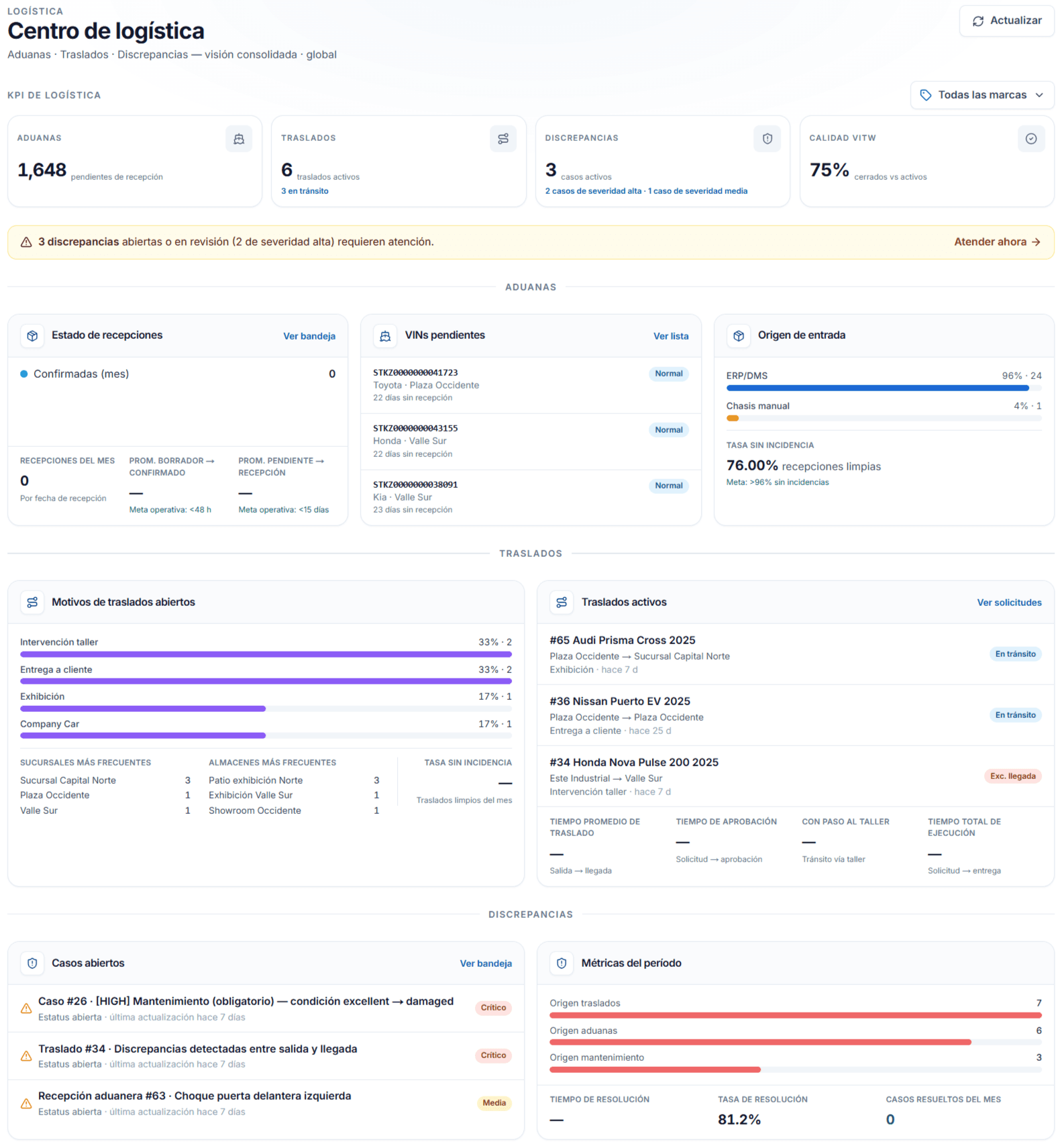Open Ver bandeja in Casos abiertos
Screen dimensions: 1064x1146
(x=486, y=963)
